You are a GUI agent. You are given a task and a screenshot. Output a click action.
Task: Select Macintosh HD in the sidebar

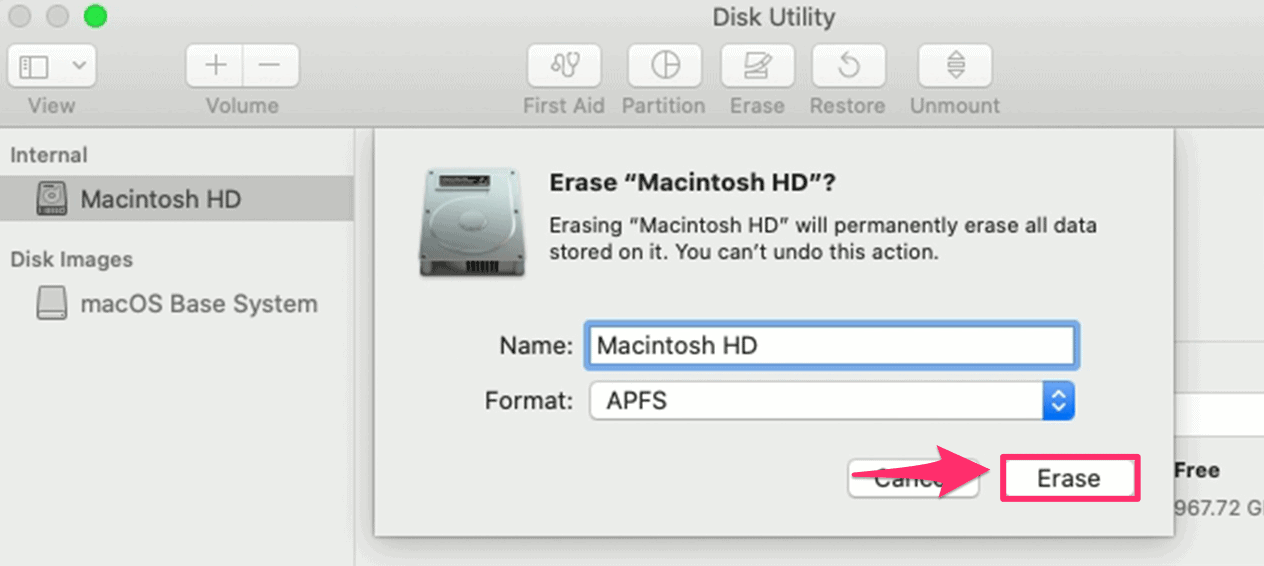coord(177,198)
